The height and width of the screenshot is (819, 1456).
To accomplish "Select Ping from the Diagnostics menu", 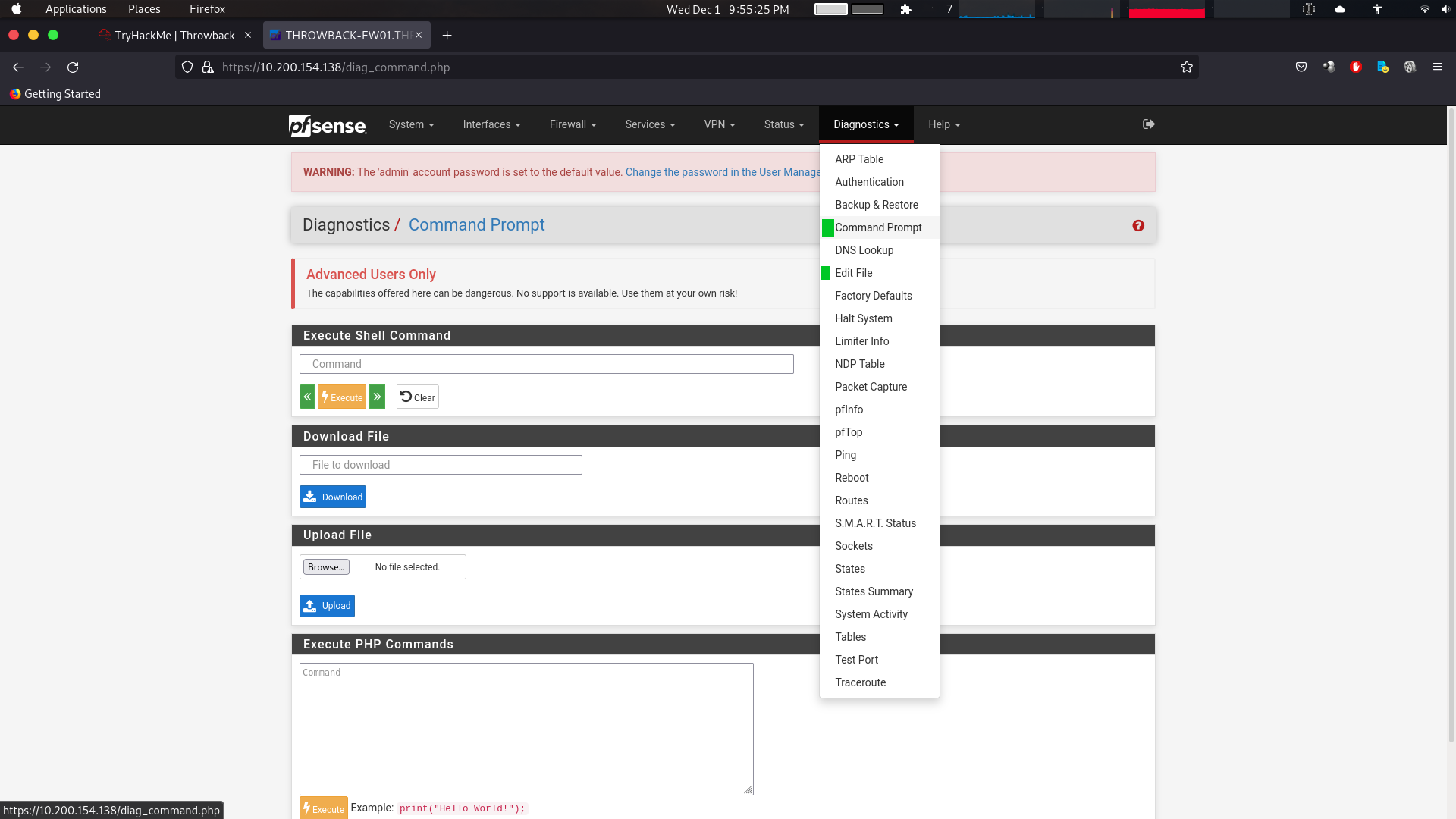I will [846, 455].
